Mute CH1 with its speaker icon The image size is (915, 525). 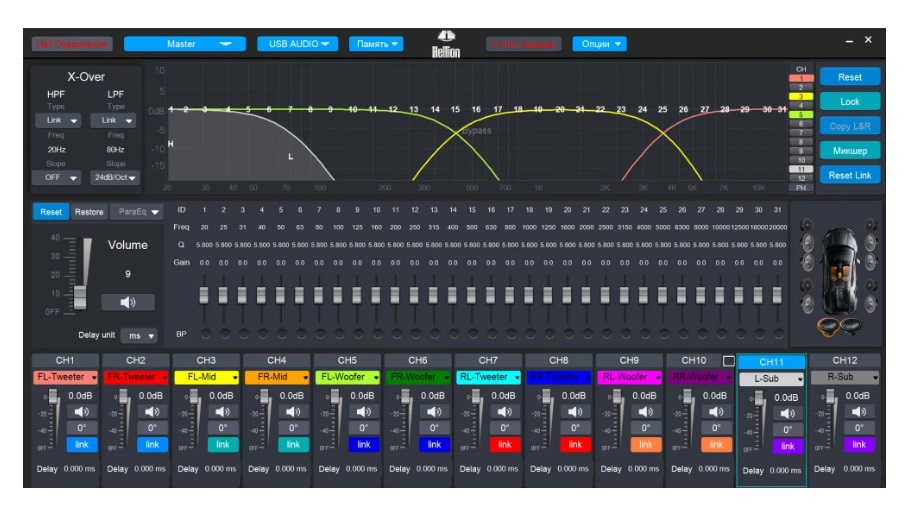point(81,411)
